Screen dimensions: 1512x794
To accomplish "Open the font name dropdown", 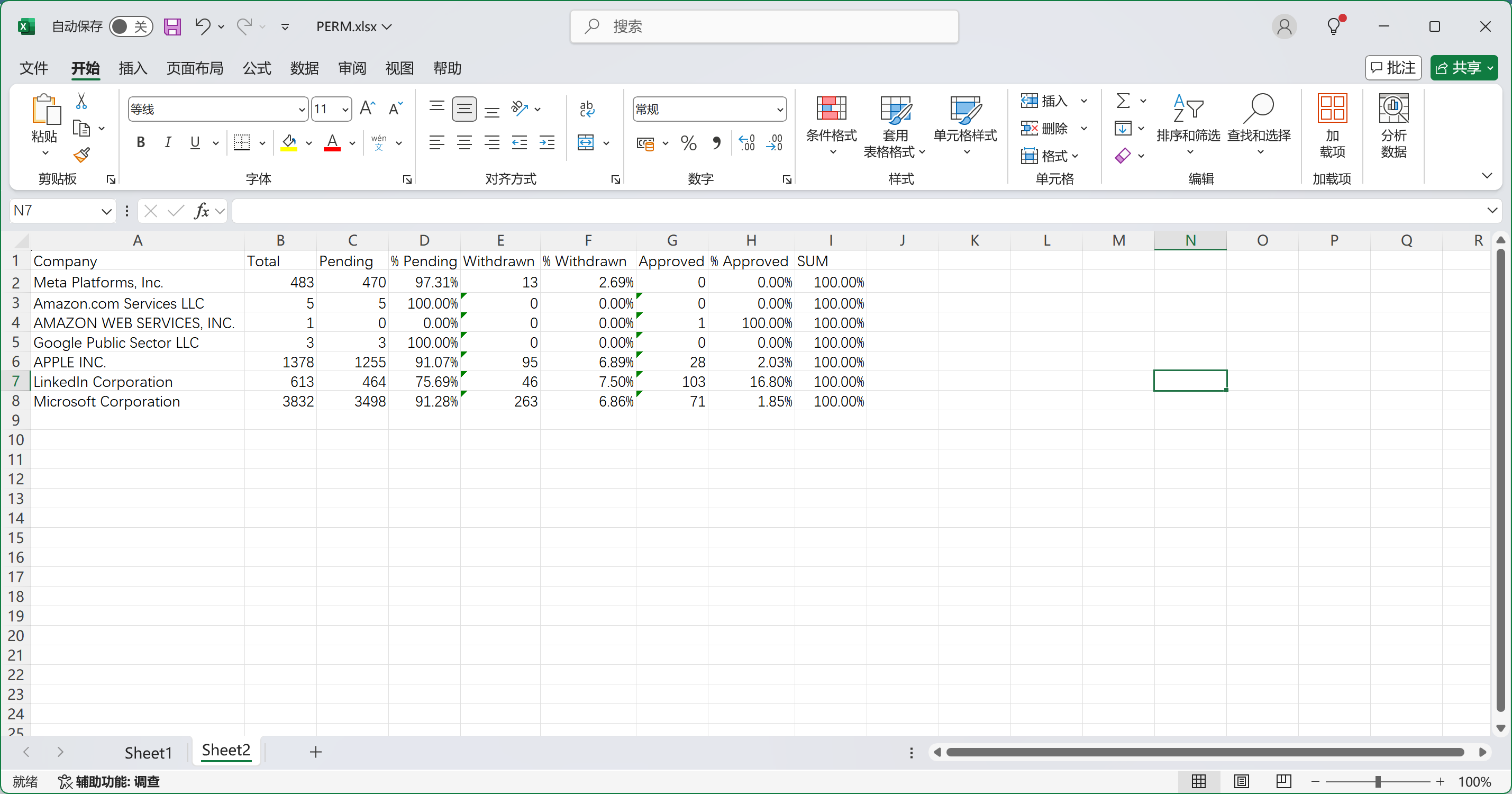I will click(301, 109).
